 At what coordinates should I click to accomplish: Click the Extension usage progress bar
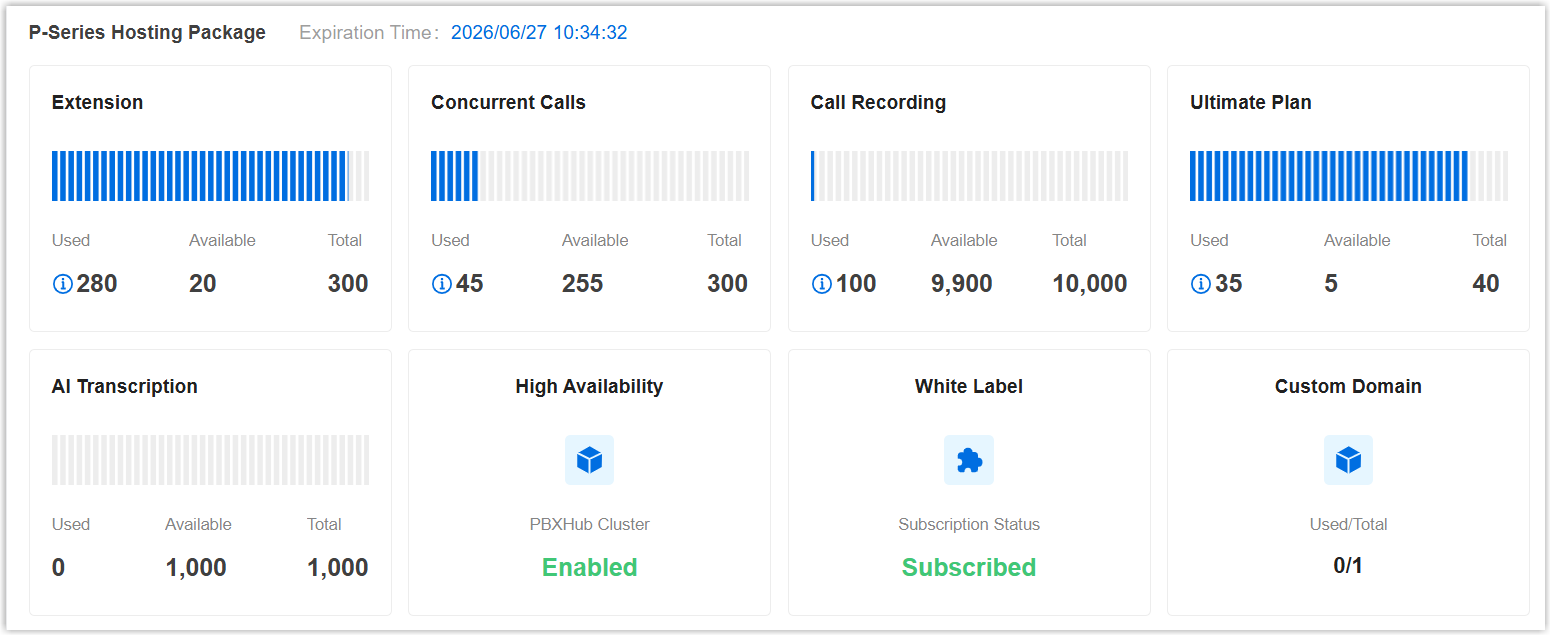point(210,176)
